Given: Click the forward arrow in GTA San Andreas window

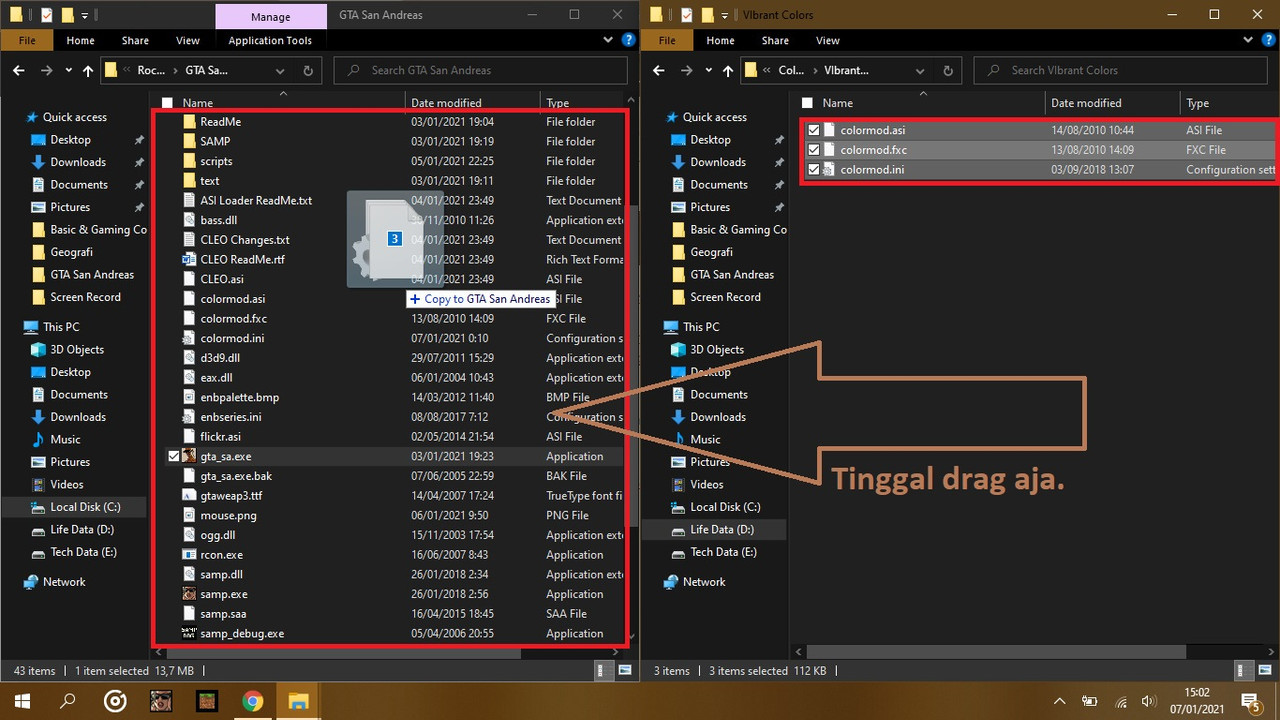Looking at the screenshot, I should (x=46, y=71).
